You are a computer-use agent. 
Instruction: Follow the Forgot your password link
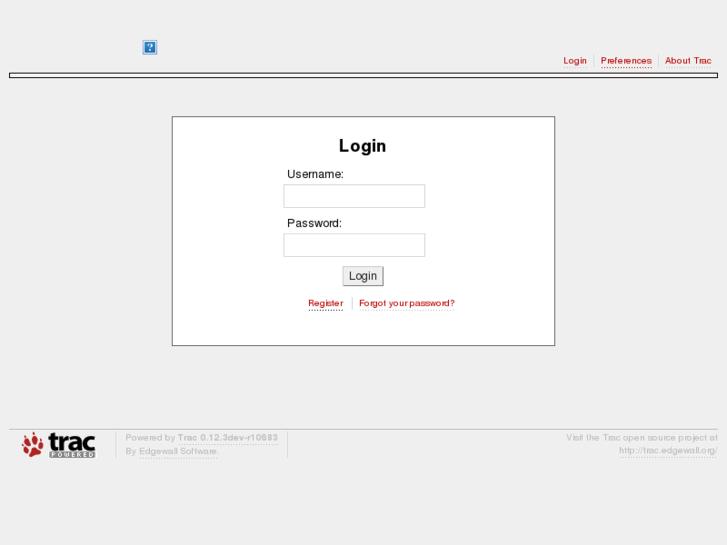pyautogui.click(x=407, y=303)
